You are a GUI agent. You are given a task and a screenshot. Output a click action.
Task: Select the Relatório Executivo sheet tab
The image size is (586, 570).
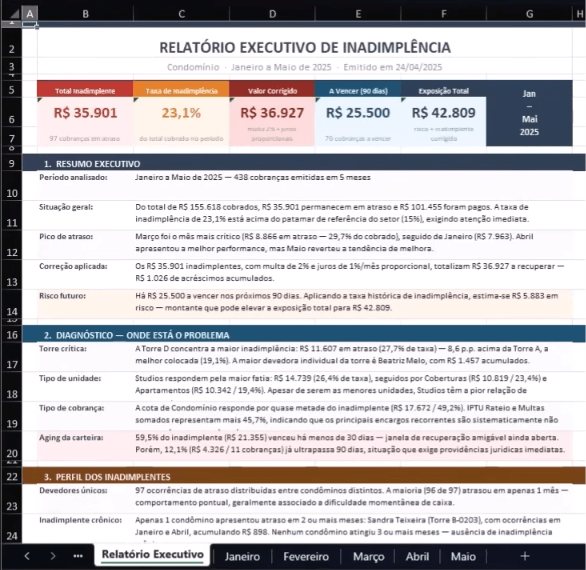coord(152,554)
